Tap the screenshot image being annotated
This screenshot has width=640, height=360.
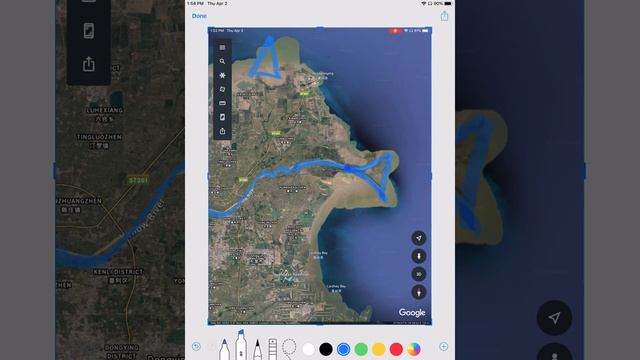click(320, 176)
